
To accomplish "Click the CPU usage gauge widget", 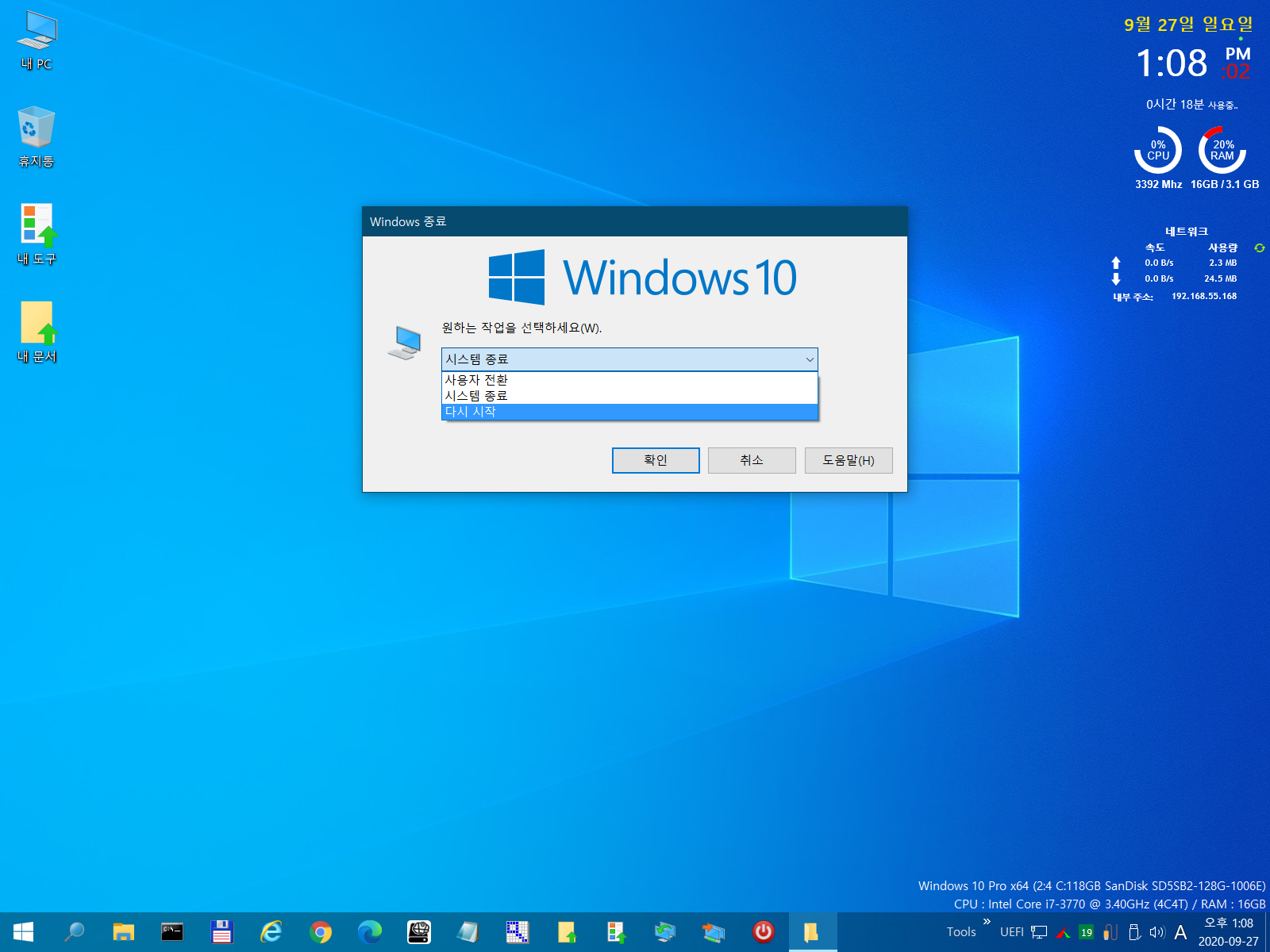I will point(1158,150).
